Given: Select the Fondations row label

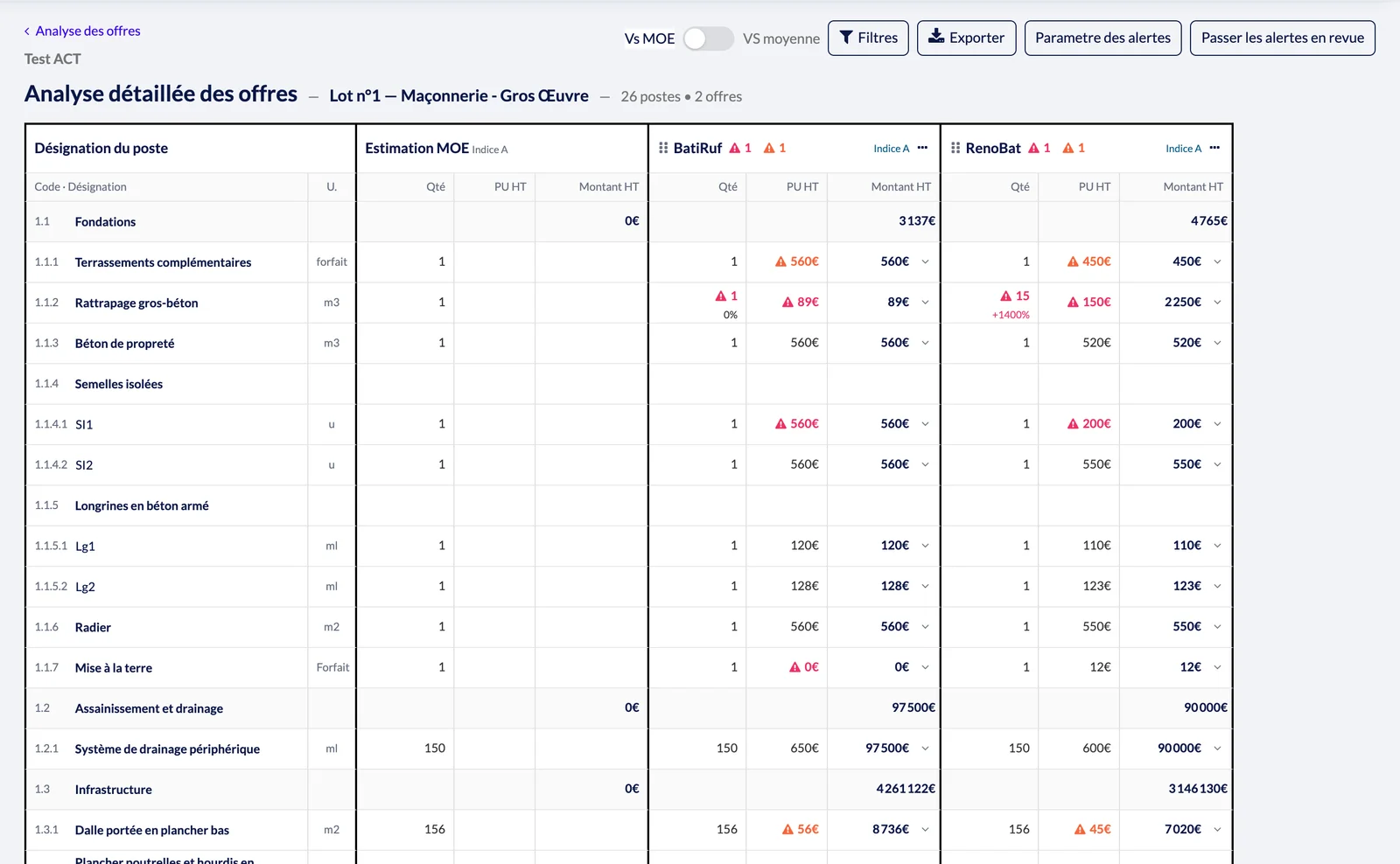Looking at the screenshot, I should [x=105, y=222].
